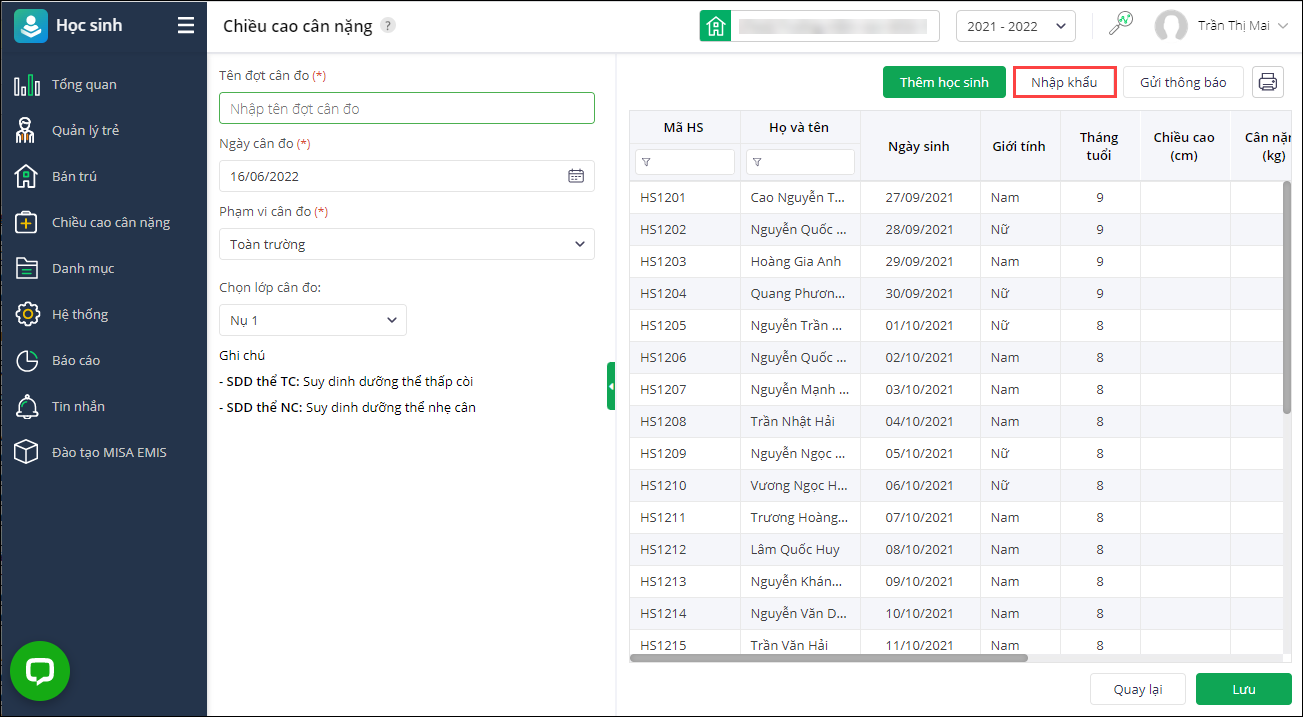This screenshot has width=1303, height=717.
Task: Click the printer icon button
Action: [1268, 82]
